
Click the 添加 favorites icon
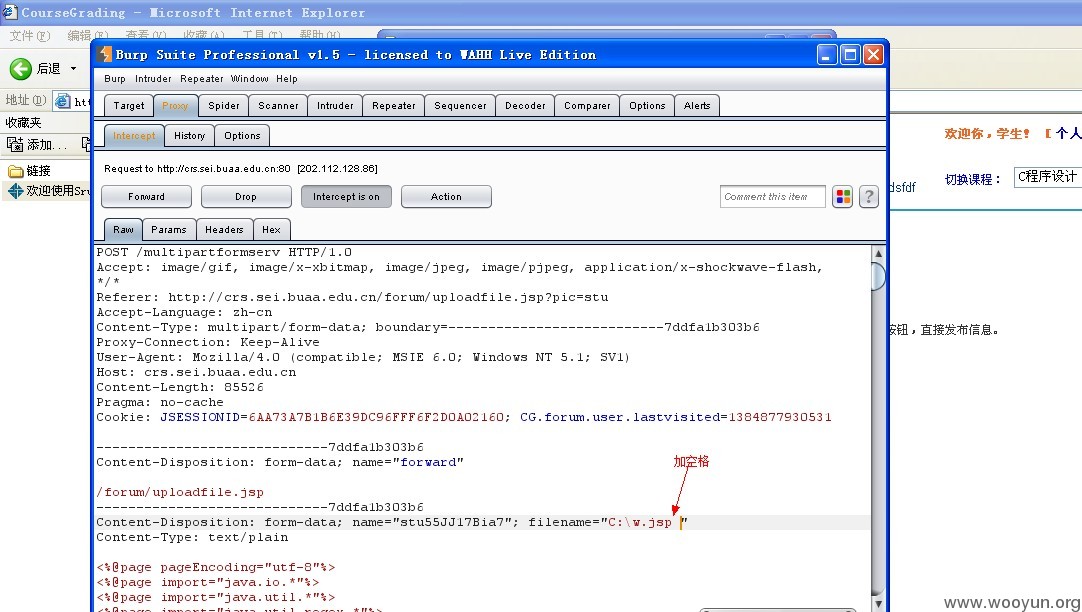coord(14,144)
